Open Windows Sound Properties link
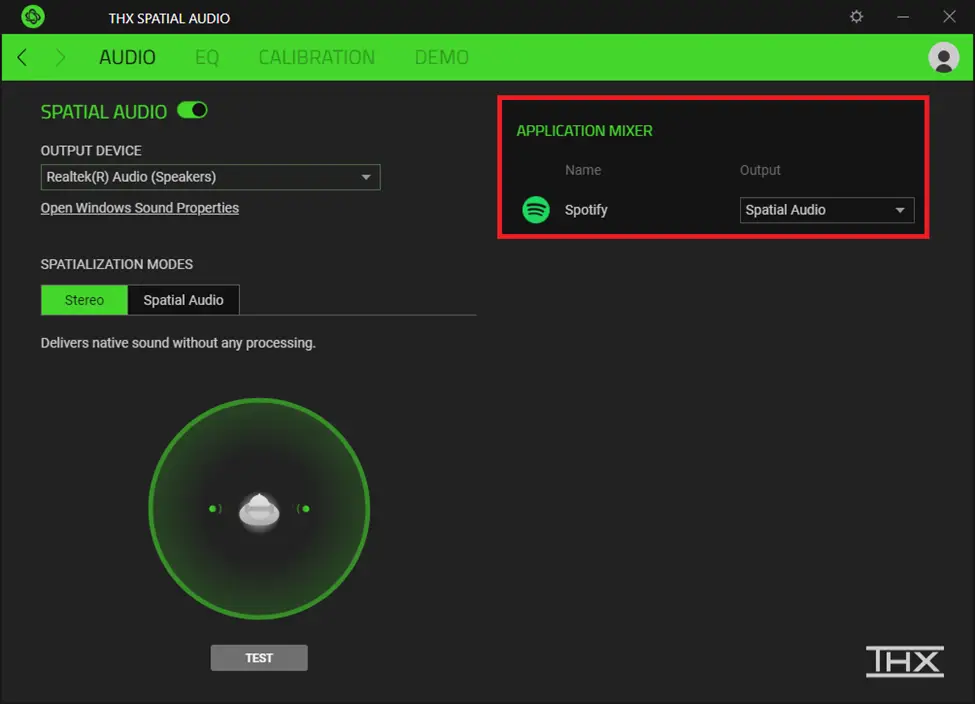 pos(139,207)
